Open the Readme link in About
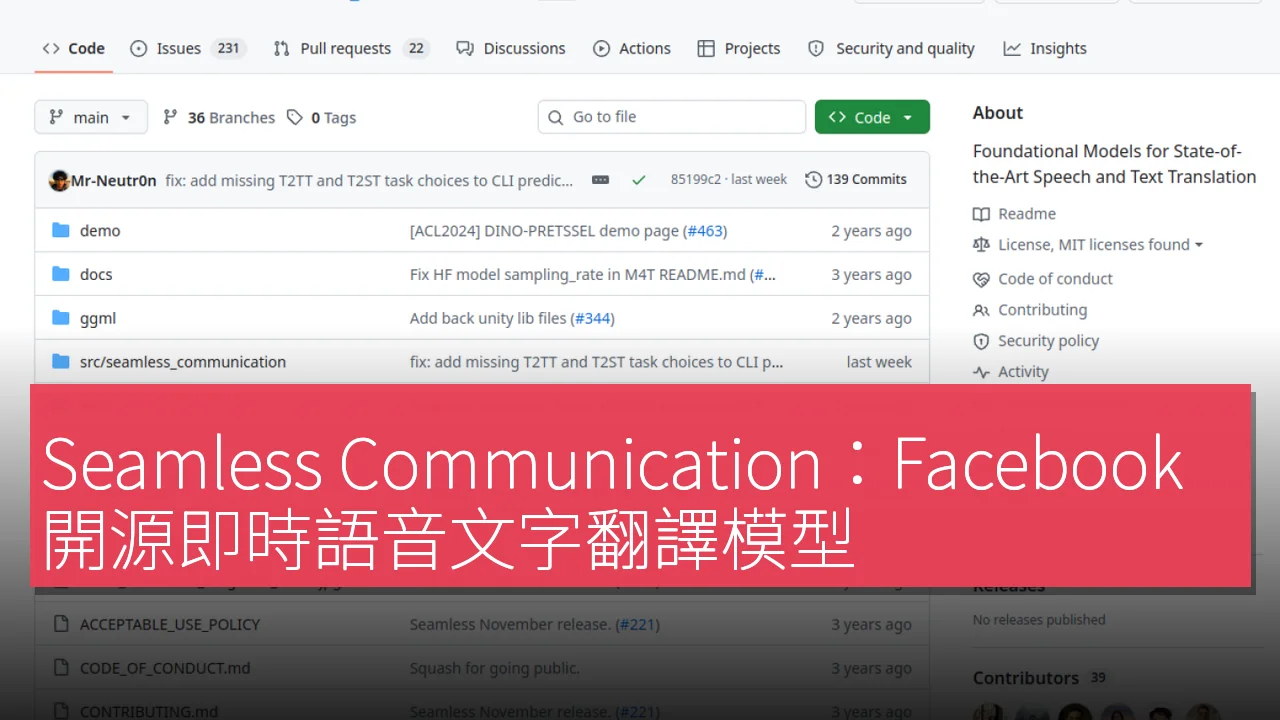1280x720 pixels. click(x=1014, y=213)
